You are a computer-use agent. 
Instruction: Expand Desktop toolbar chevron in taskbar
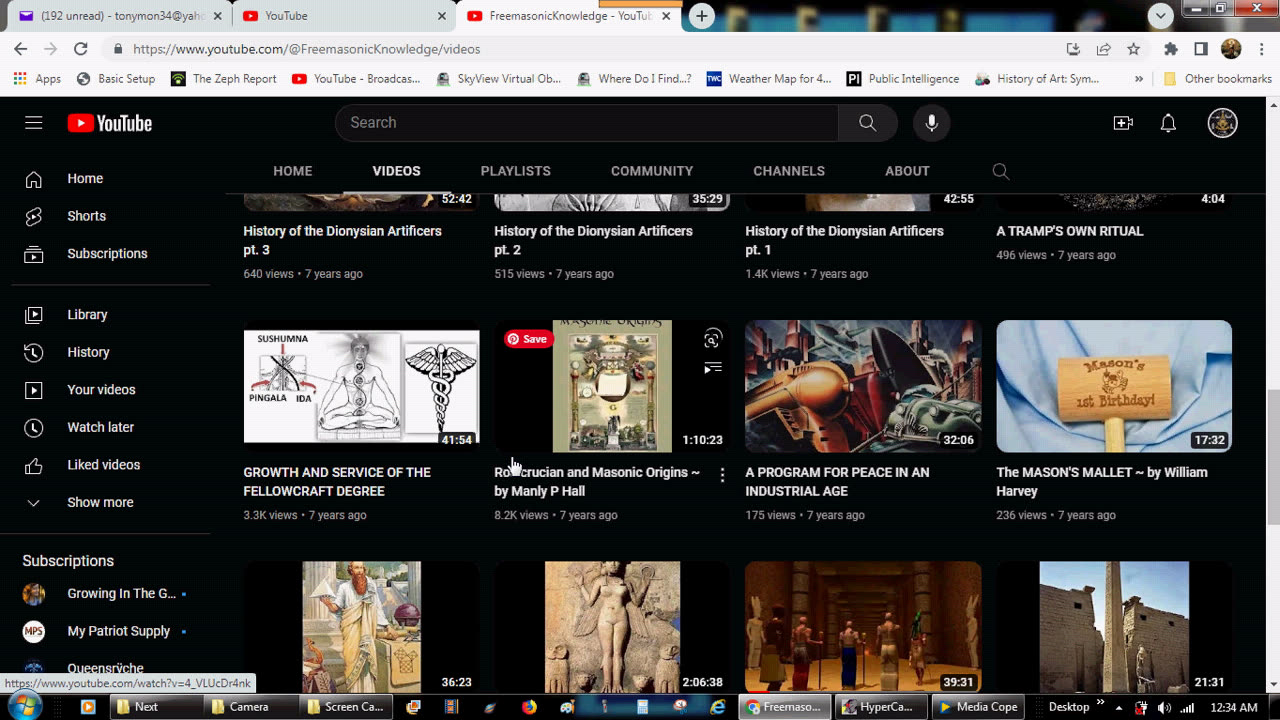(x=1100, y=703)
